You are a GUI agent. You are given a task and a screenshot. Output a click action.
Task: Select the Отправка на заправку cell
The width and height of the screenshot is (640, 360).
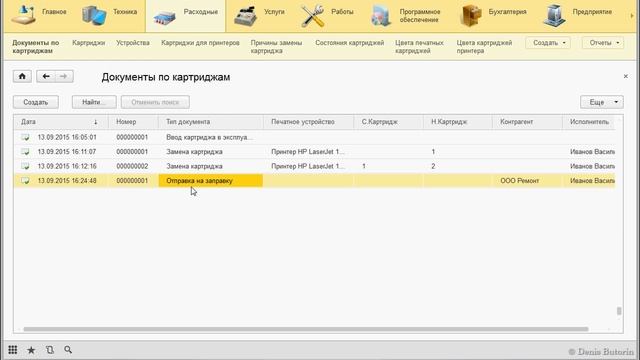click(211, 180)
